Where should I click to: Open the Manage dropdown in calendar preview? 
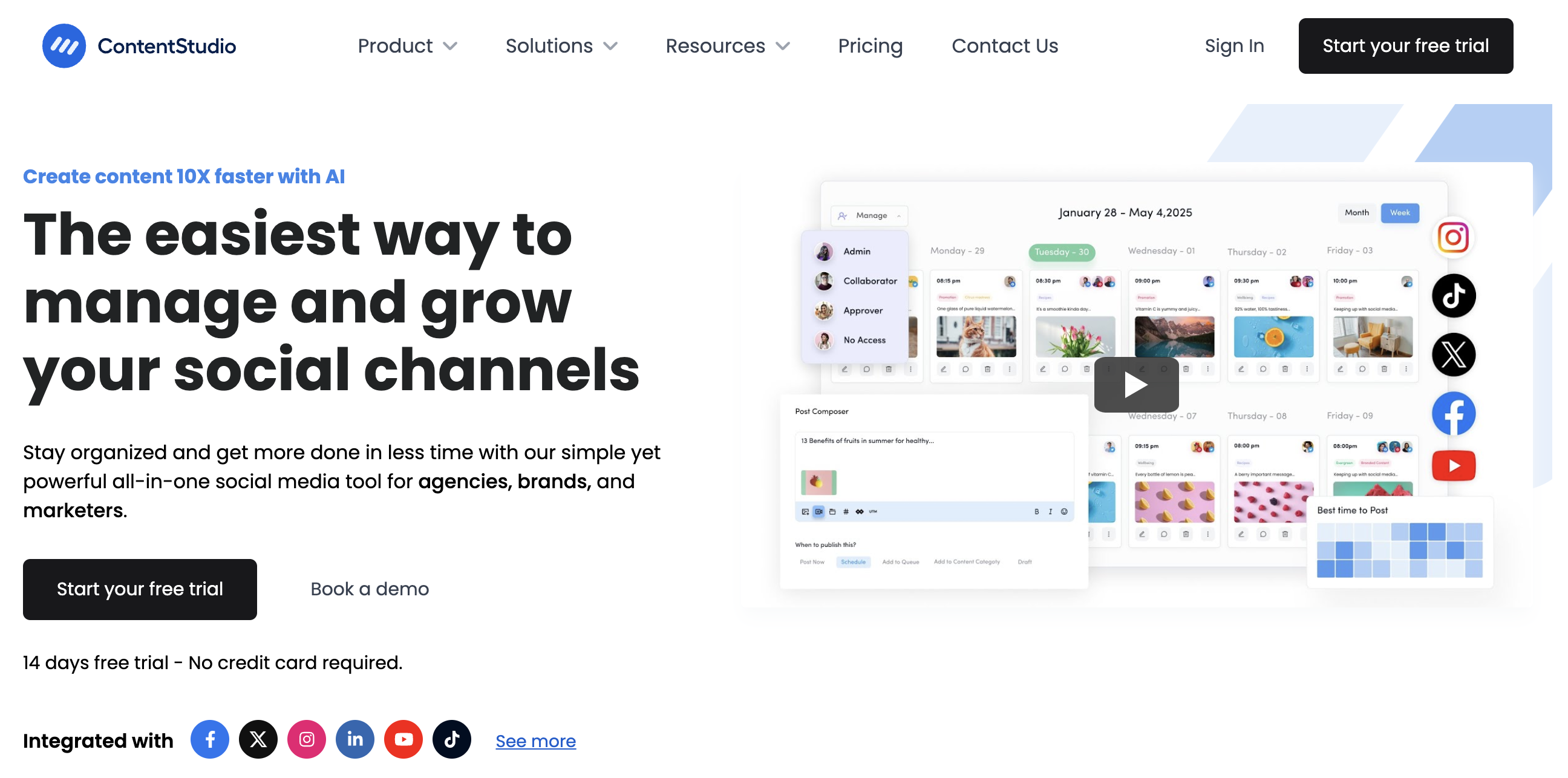click(869, 215)
